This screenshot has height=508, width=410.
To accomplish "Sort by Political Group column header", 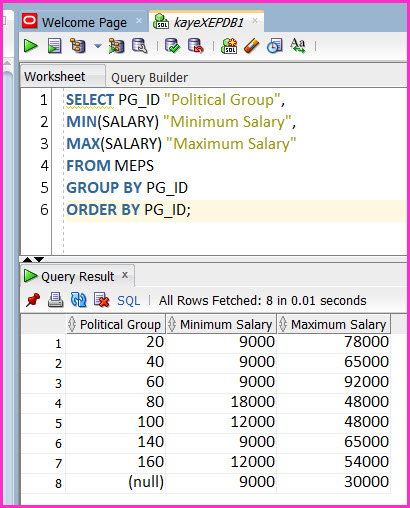I will click(x=116, y=324).
